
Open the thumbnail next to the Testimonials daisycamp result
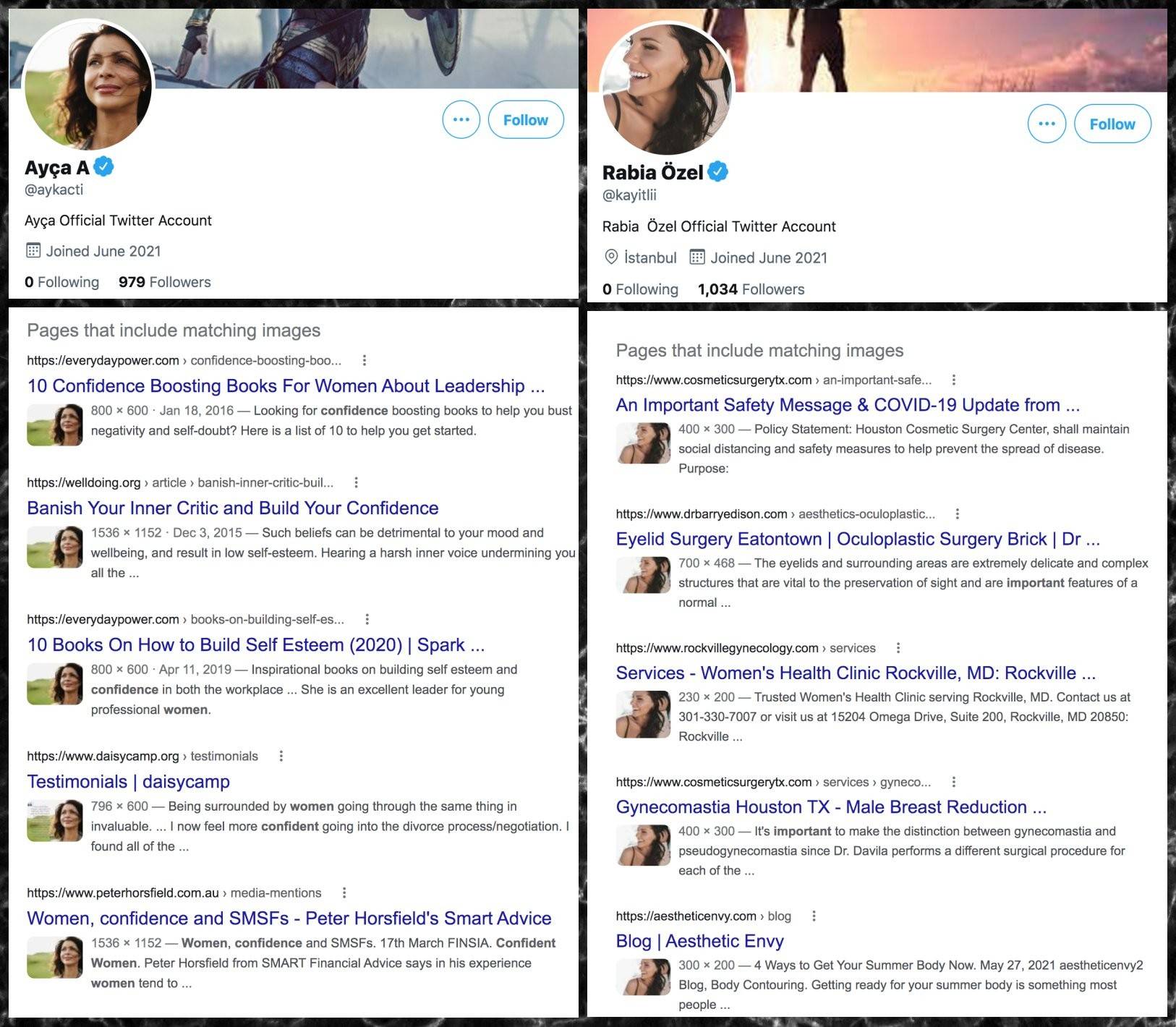tap(55, 821)
